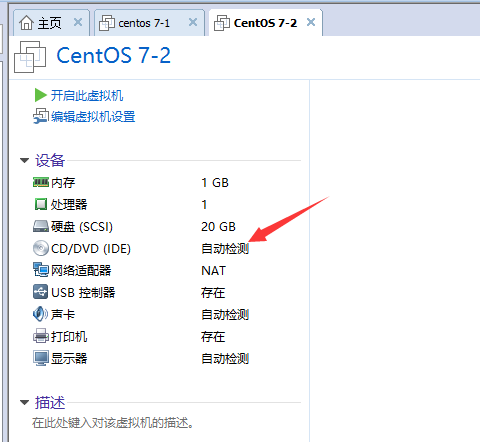The width and height of the screenshot is (480, 442).
Task: Switch to the 主页 tab
Action: point(51,23)
